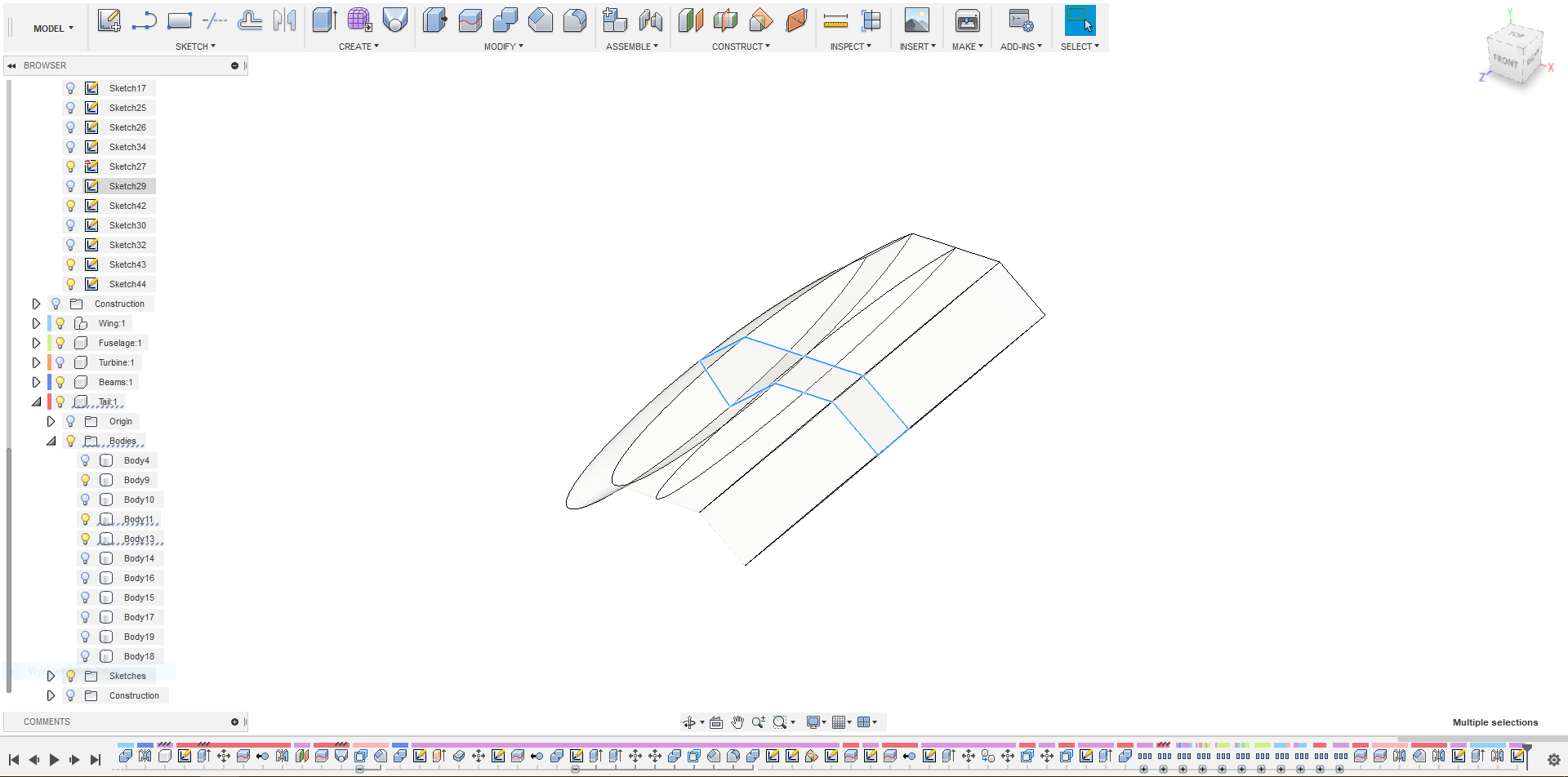Toggle visibility of Body9
The image size is (1568, 777).
pyautogui.click(x=85, y=480)
